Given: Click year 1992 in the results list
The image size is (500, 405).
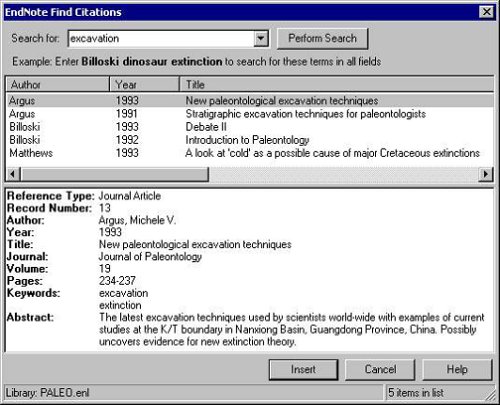Looking at the screenshot, I should [127, 140].
